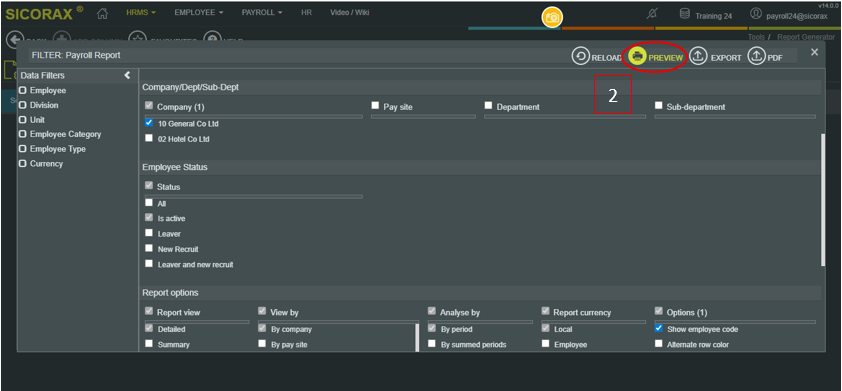Click the Training 24 database icon
This screenshot has width=842, height=391.
coord(685,14)
